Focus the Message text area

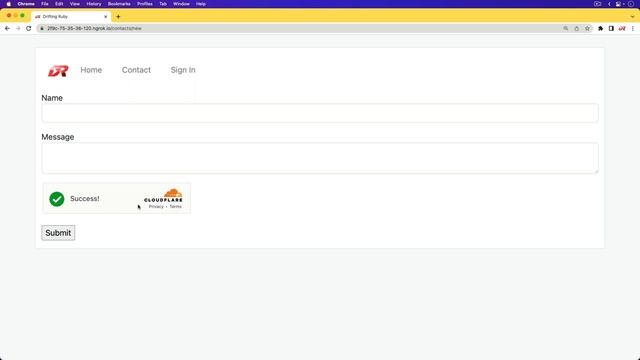pos(320,158)
